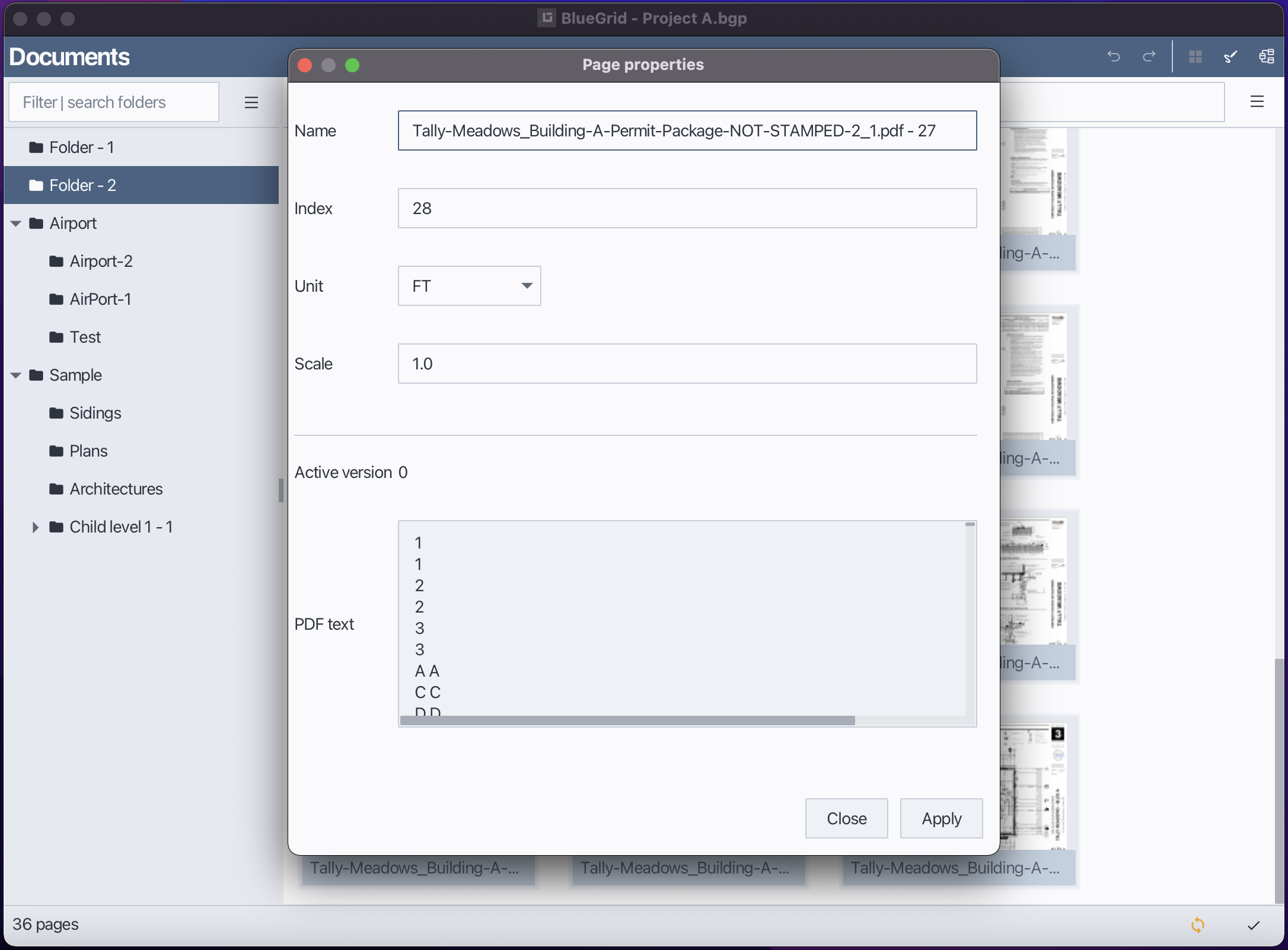1288x950 pixels.
Task: Select Folder - 1 in sidebar
Action: click(82, 147)
